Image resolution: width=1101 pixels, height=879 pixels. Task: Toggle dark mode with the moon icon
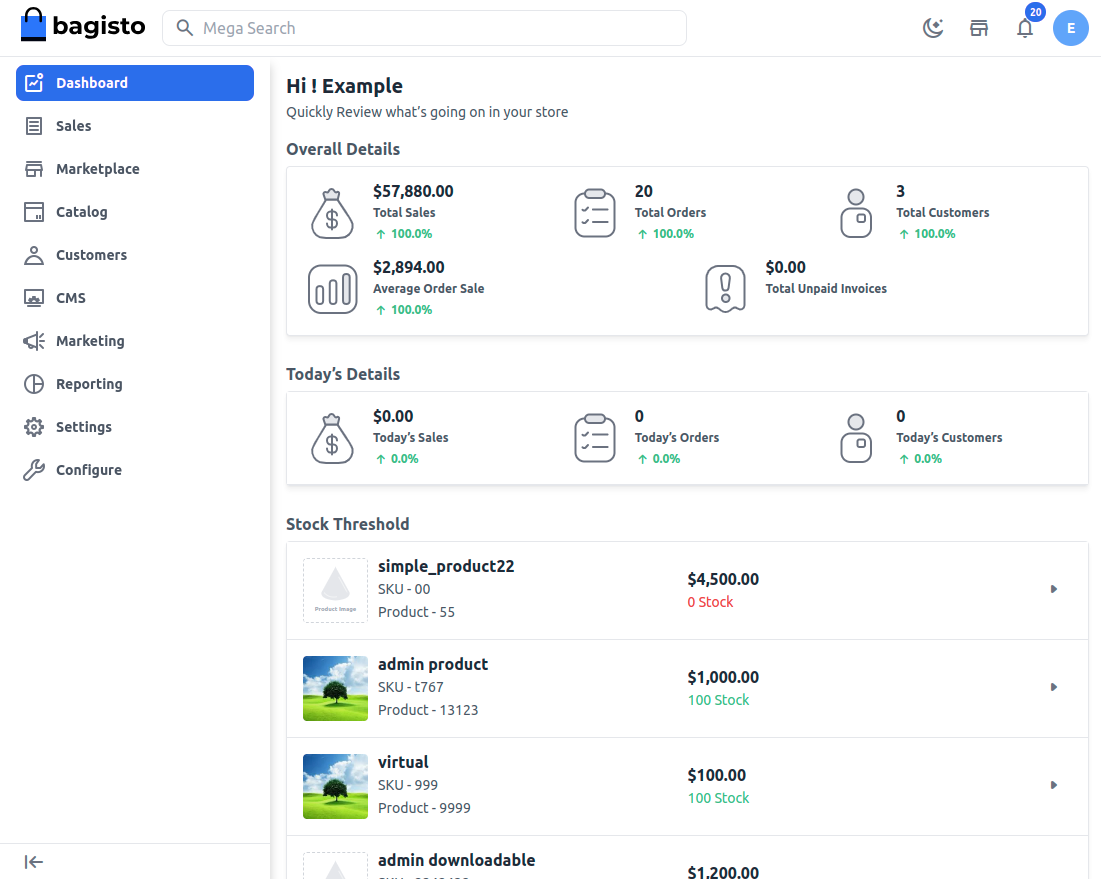click(x=933, y=28)
